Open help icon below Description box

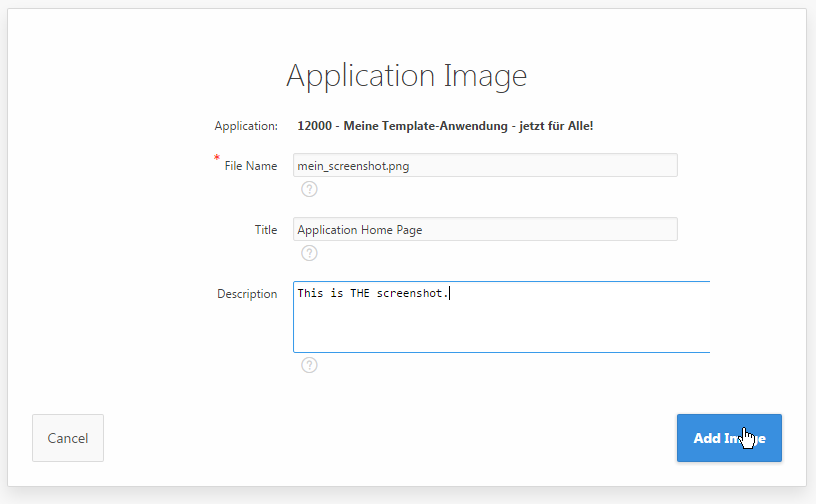click(309, 365)
